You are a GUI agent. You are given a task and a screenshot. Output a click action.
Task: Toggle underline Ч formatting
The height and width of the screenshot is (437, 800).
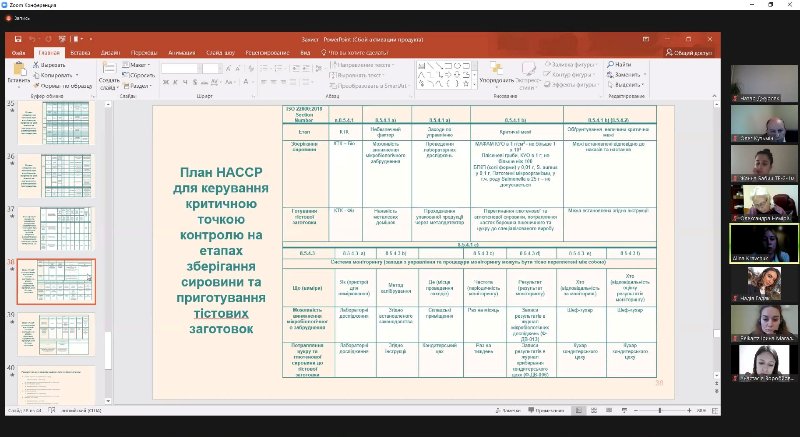[185, 82]
